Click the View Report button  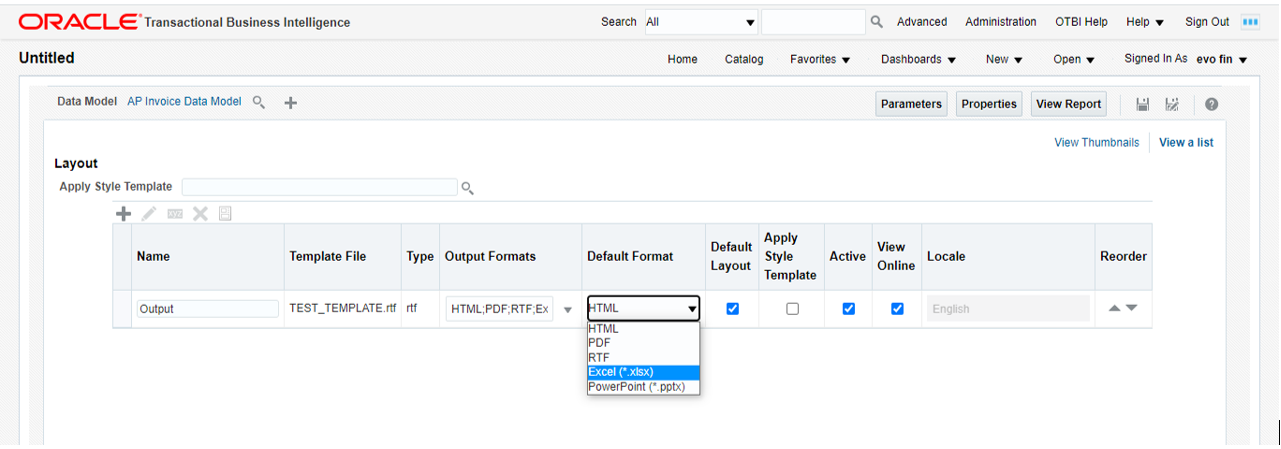point(1068,104)
